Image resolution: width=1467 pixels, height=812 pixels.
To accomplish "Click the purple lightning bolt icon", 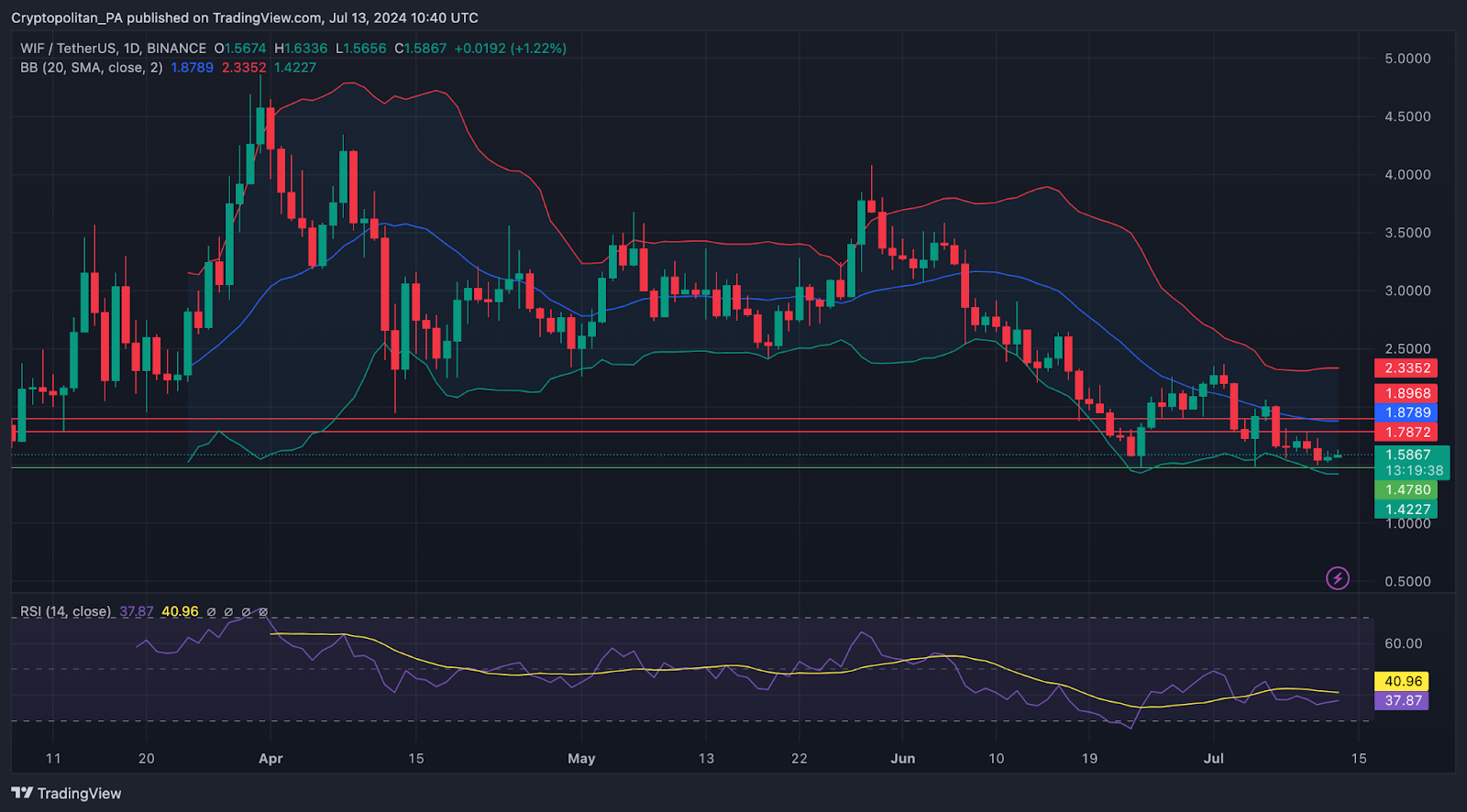I will [x=1338, y=578].
